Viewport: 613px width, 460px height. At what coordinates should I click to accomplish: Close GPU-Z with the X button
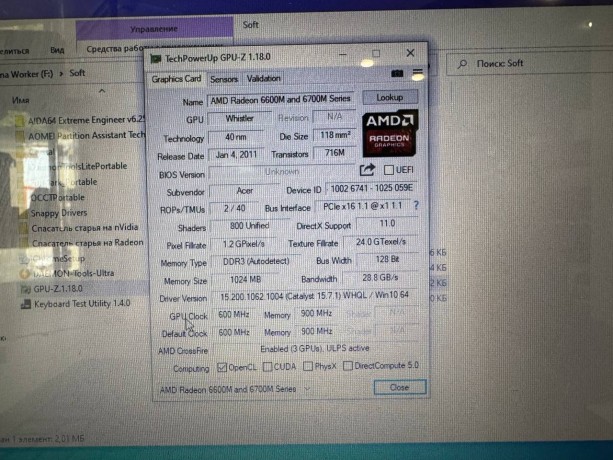[410, 53]
